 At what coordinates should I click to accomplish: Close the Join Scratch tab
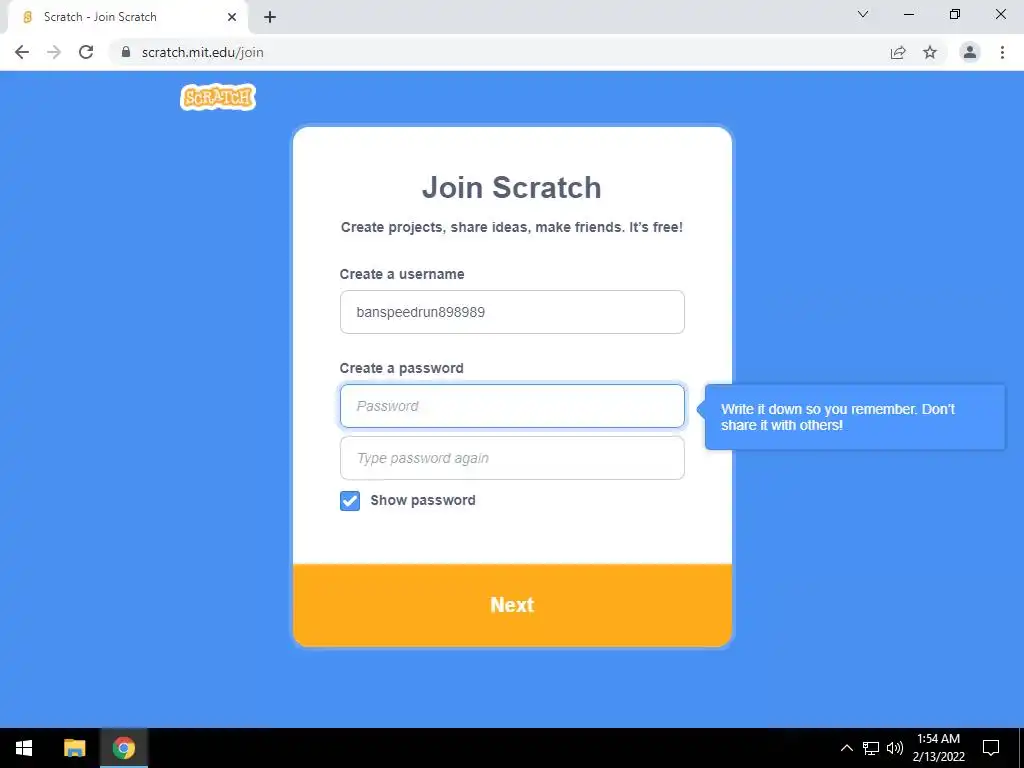pyautogui.click(x=232, y=17)
